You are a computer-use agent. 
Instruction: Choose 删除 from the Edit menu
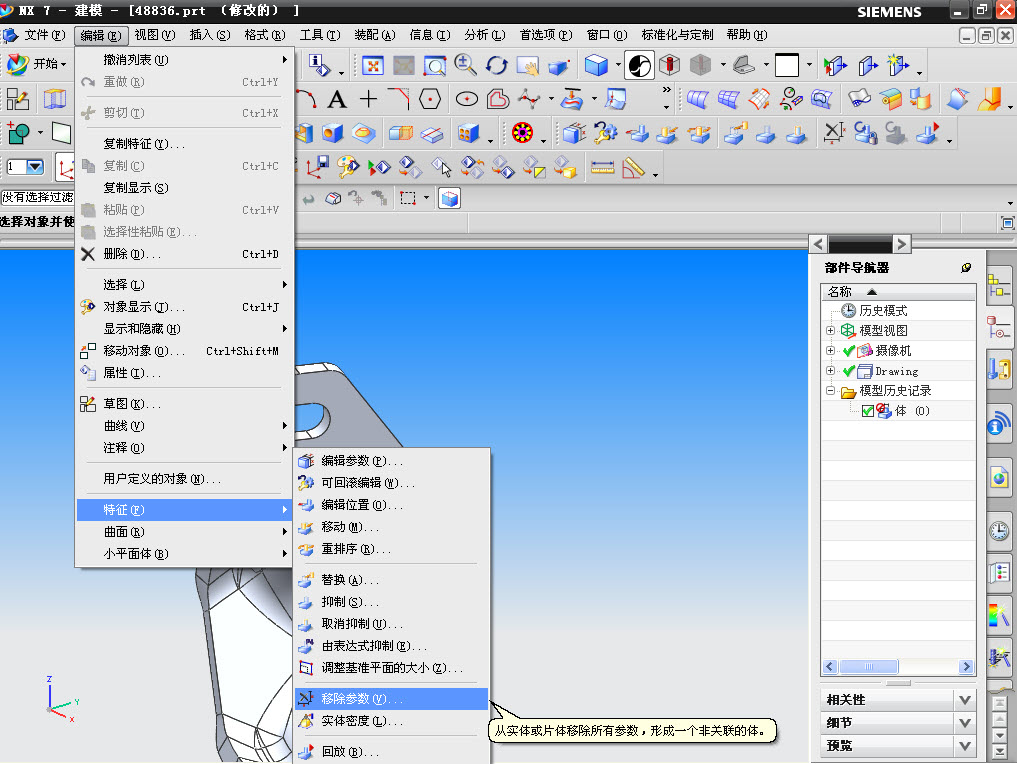184,254
